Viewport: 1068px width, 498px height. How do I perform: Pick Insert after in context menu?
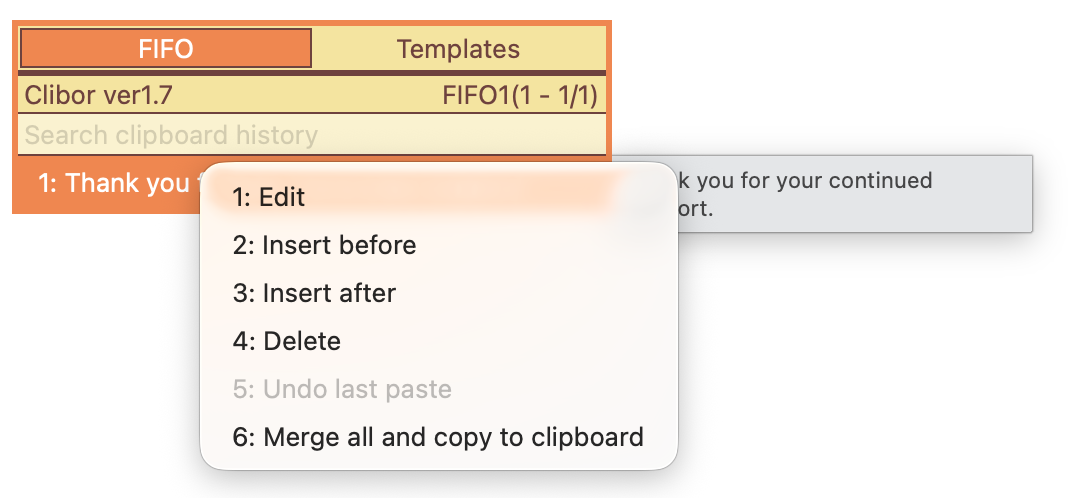pos(439,293)
